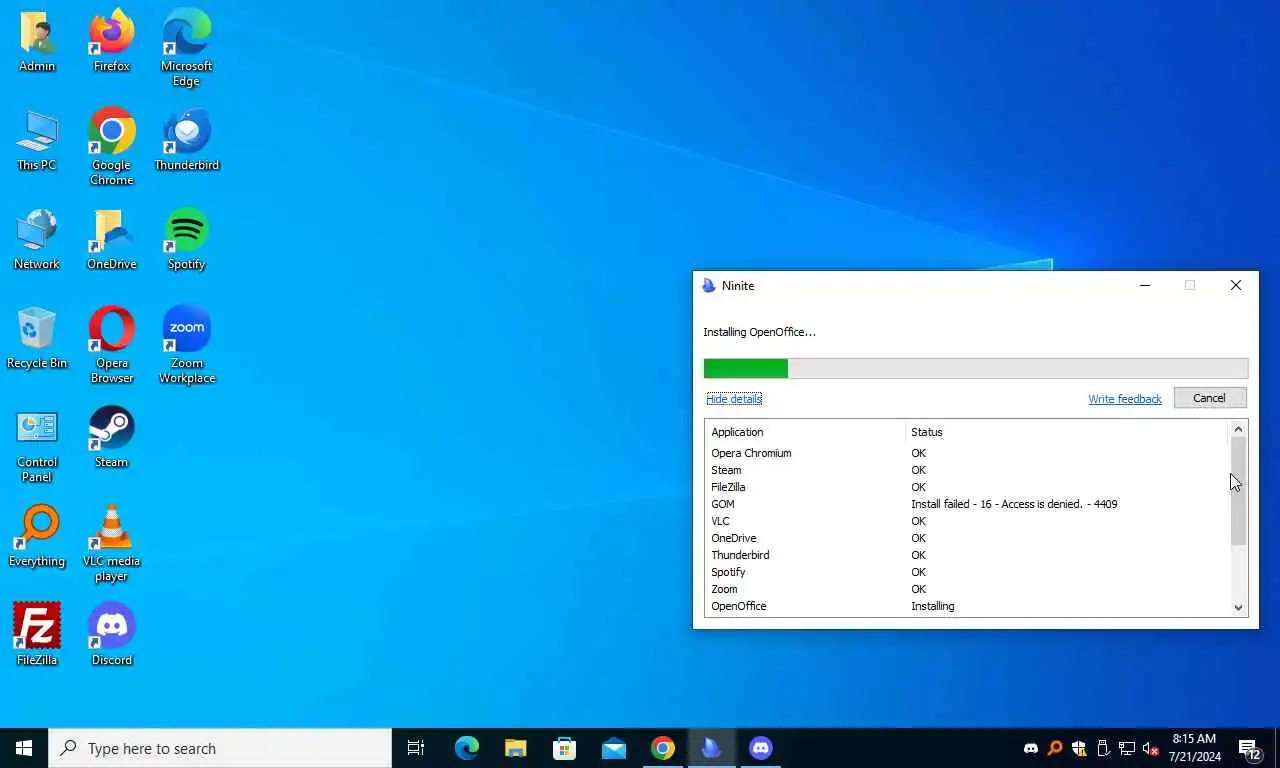Select Control Panel desktop icon
Screen dimensions: 1280x768
pos(37,444)
